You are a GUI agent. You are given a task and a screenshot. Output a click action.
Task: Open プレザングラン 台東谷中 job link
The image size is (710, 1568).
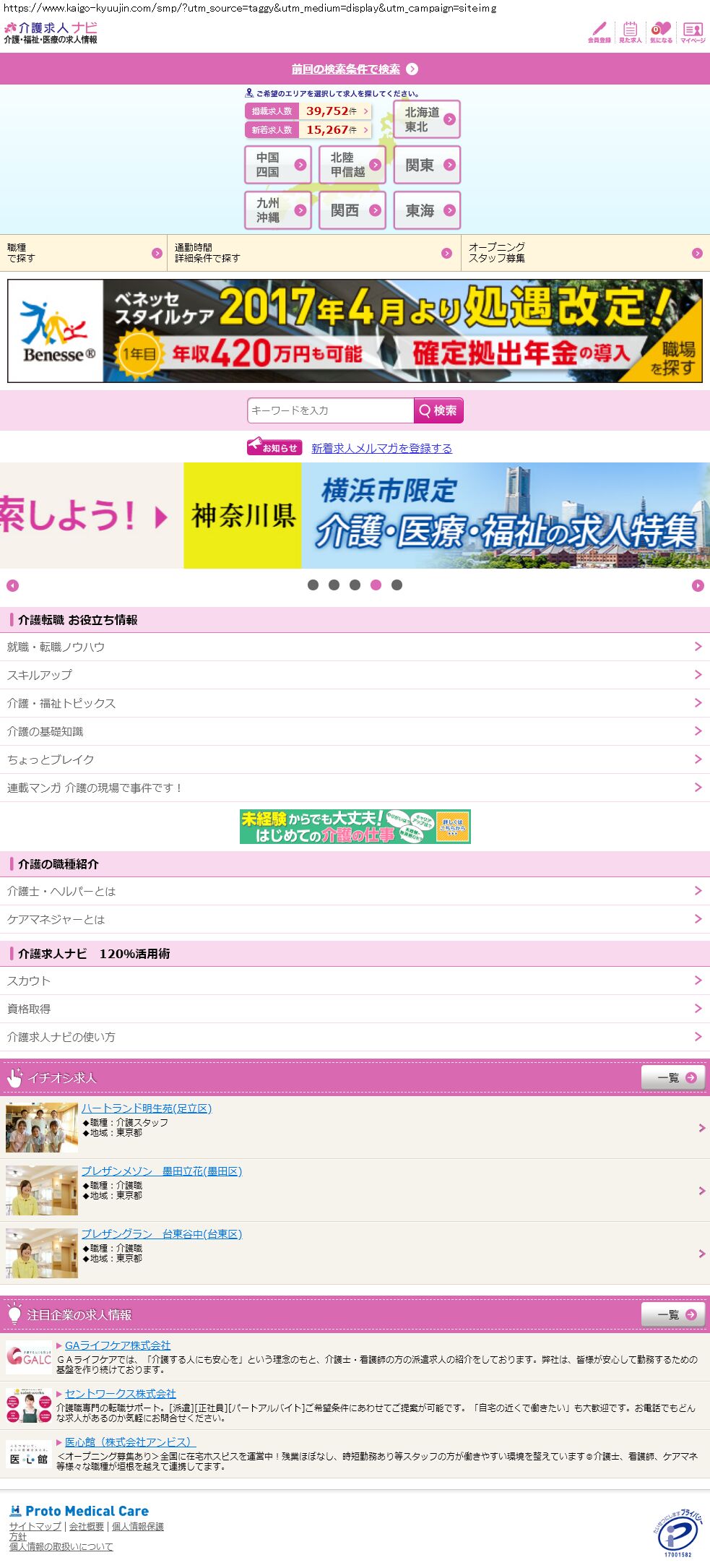(161, 1233)
